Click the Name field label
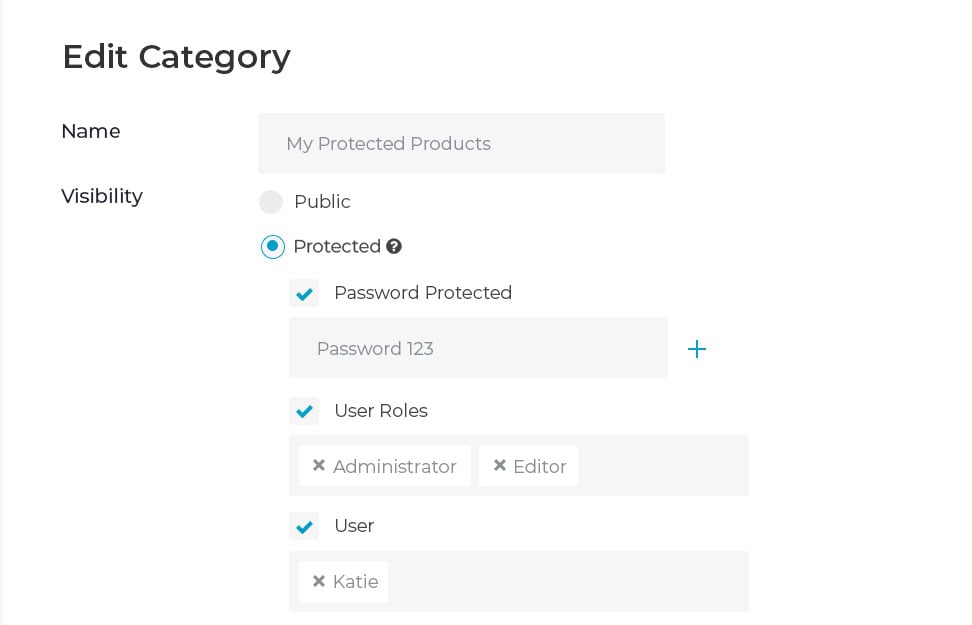The image size is (972, 625). [x=90, y=131]
